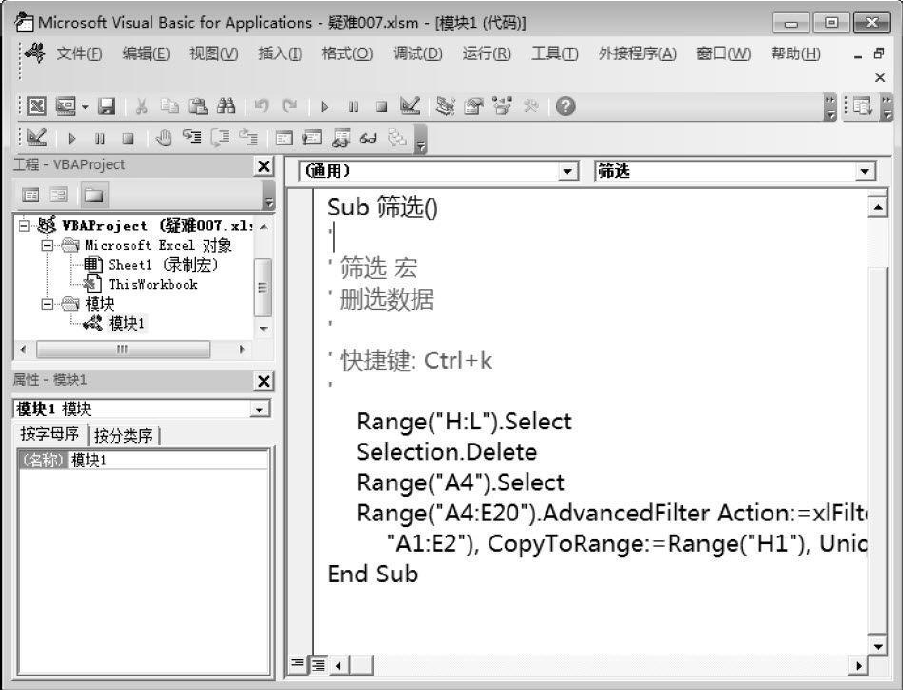Click Reset icon in debug toolbar
This screenshot has height=690, width=903.
tap(128, 138)
